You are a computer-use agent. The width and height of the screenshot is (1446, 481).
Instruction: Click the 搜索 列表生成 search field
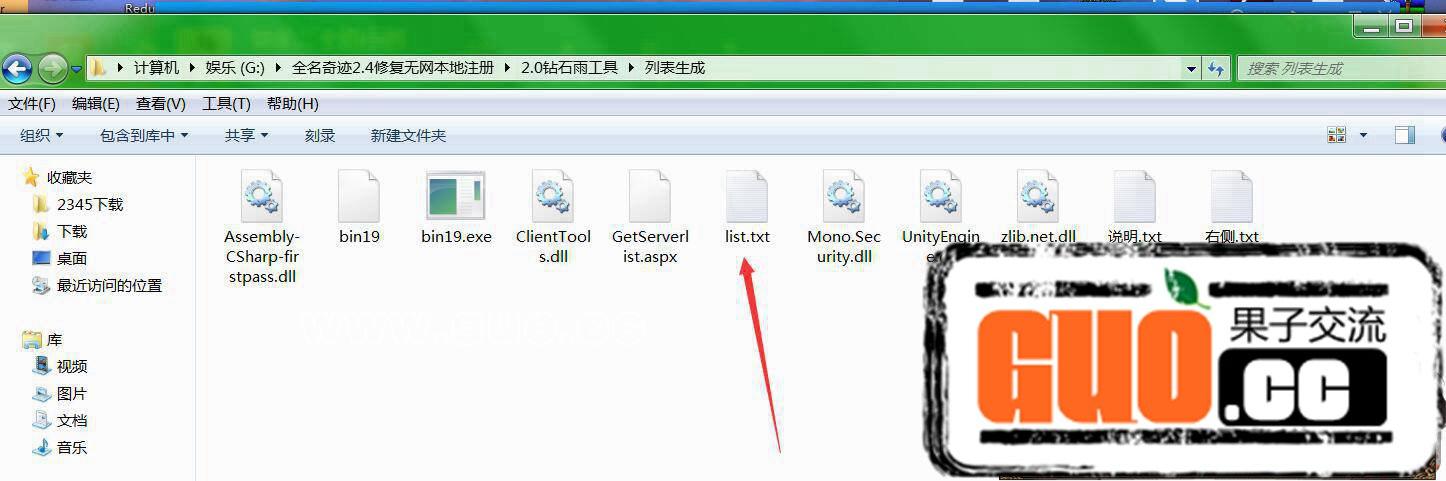click(1339, 69)
